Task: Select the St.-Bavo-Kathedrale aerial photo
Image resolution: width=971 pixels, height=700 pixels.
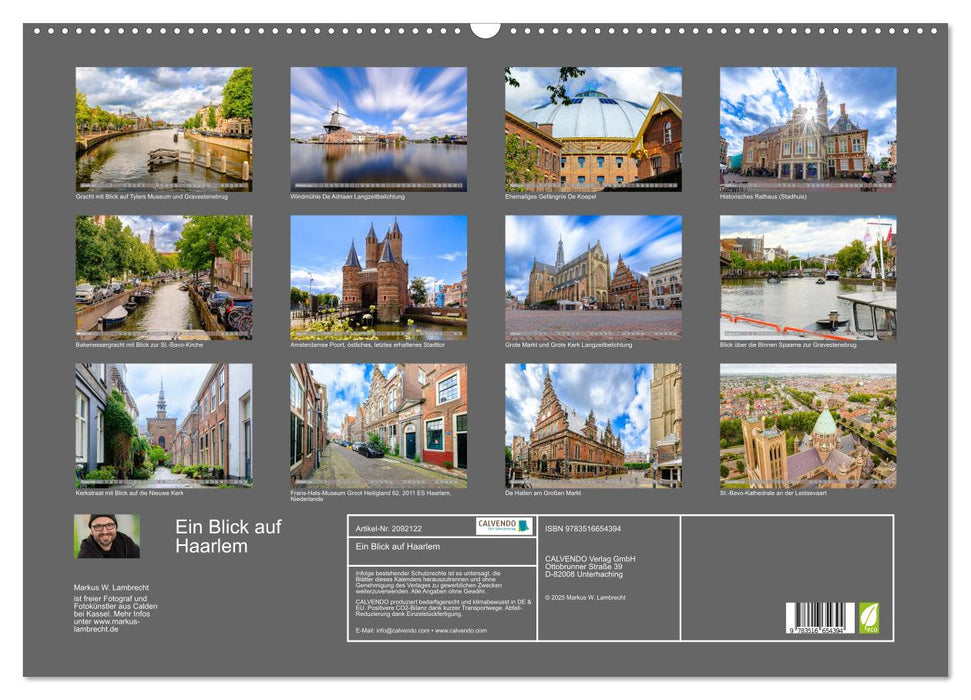Action: (804, 425)
